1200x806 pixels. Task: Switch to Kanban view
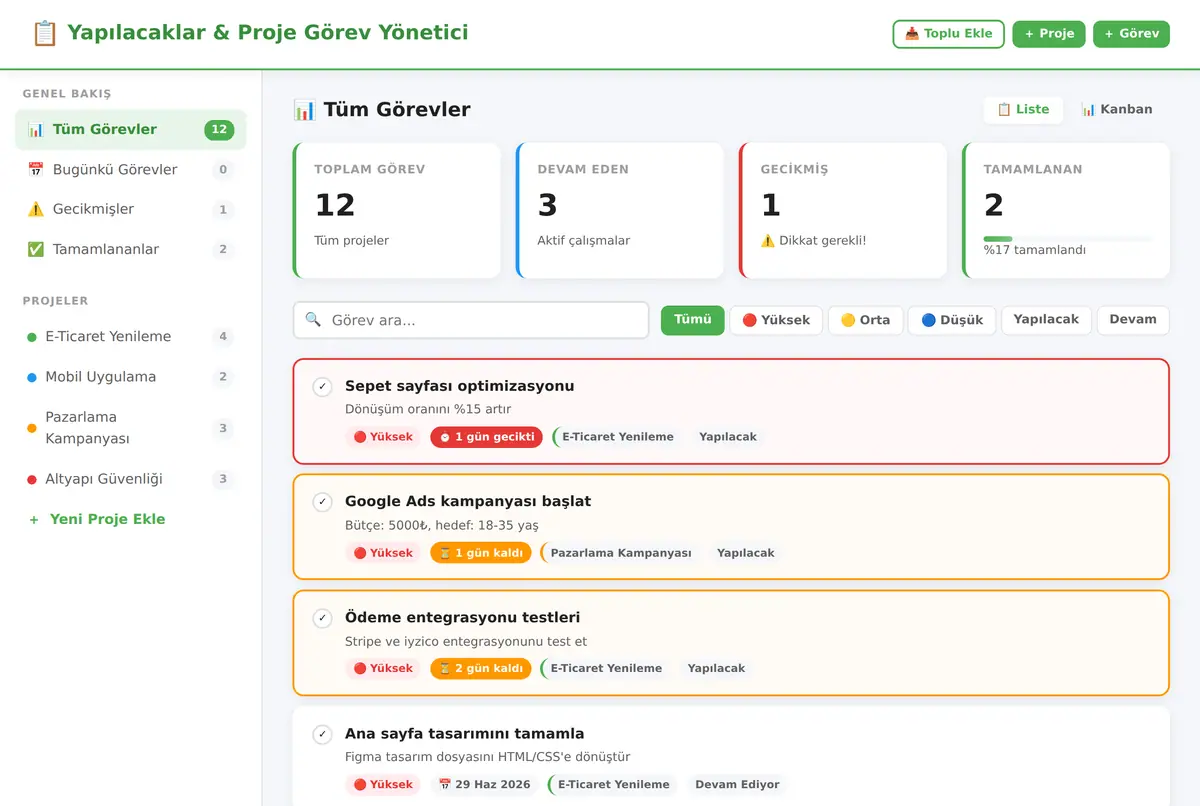pos(1117,109)
